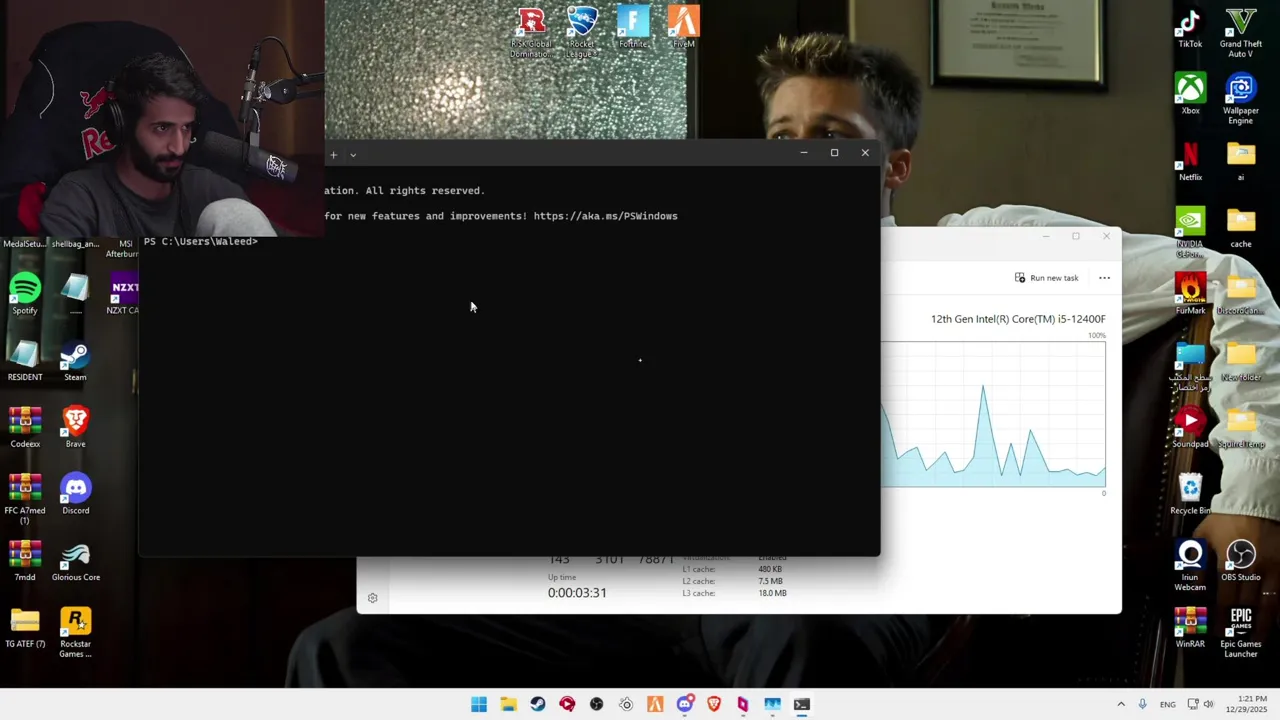The height and width of the screenshot is (720, 1280).
Task: Switch to Brave in the taskbar
Action: tap(714, 704)
